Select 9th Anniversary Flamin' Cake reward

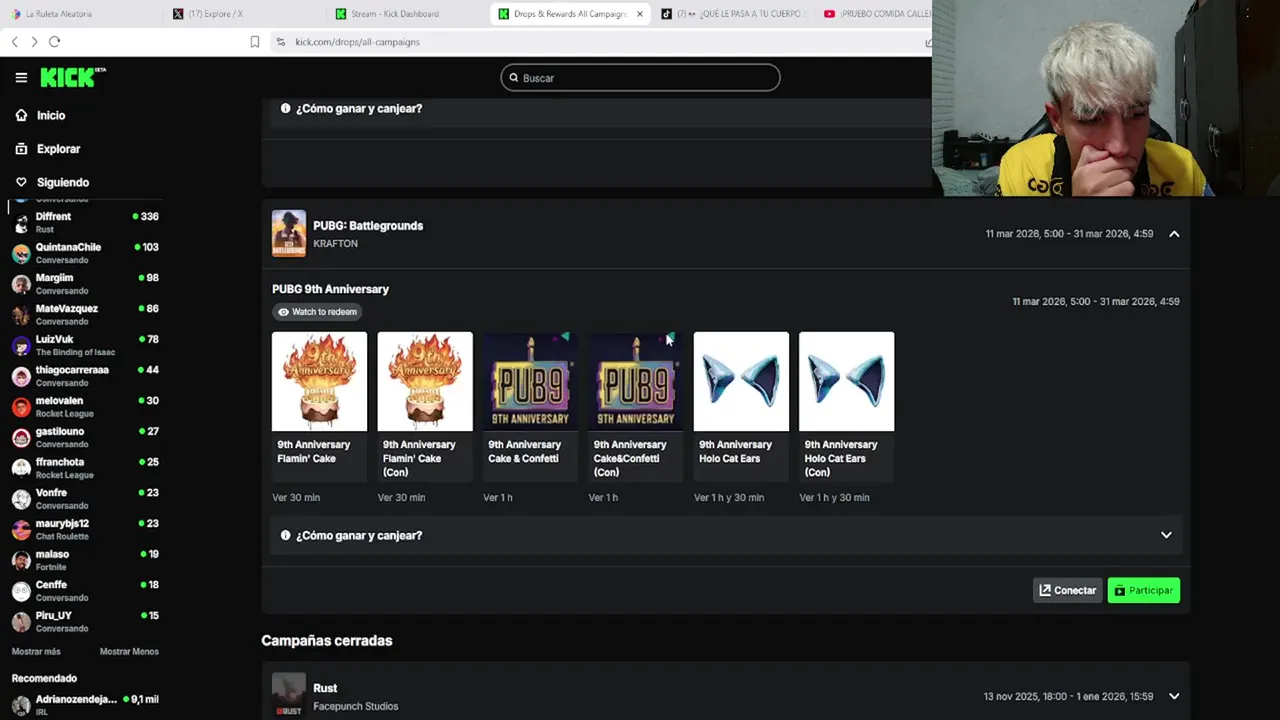319,408
